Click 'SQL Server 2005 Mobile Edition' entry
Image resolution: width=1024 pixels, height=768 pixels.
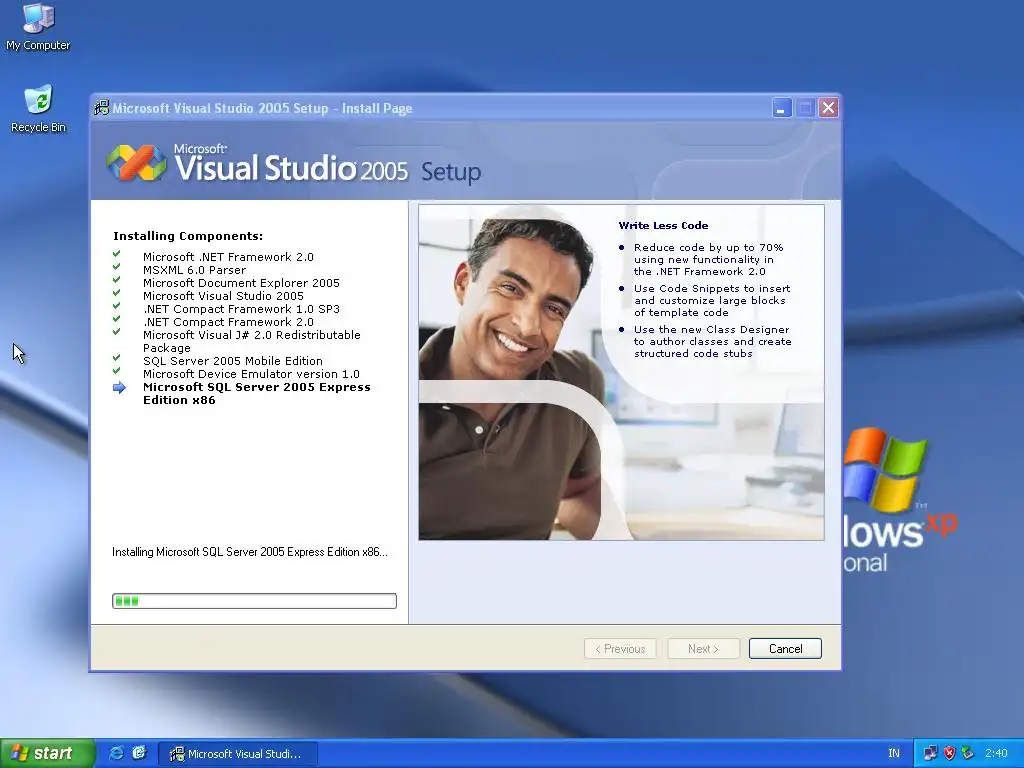pyautogui.click(x=232, y=360)
